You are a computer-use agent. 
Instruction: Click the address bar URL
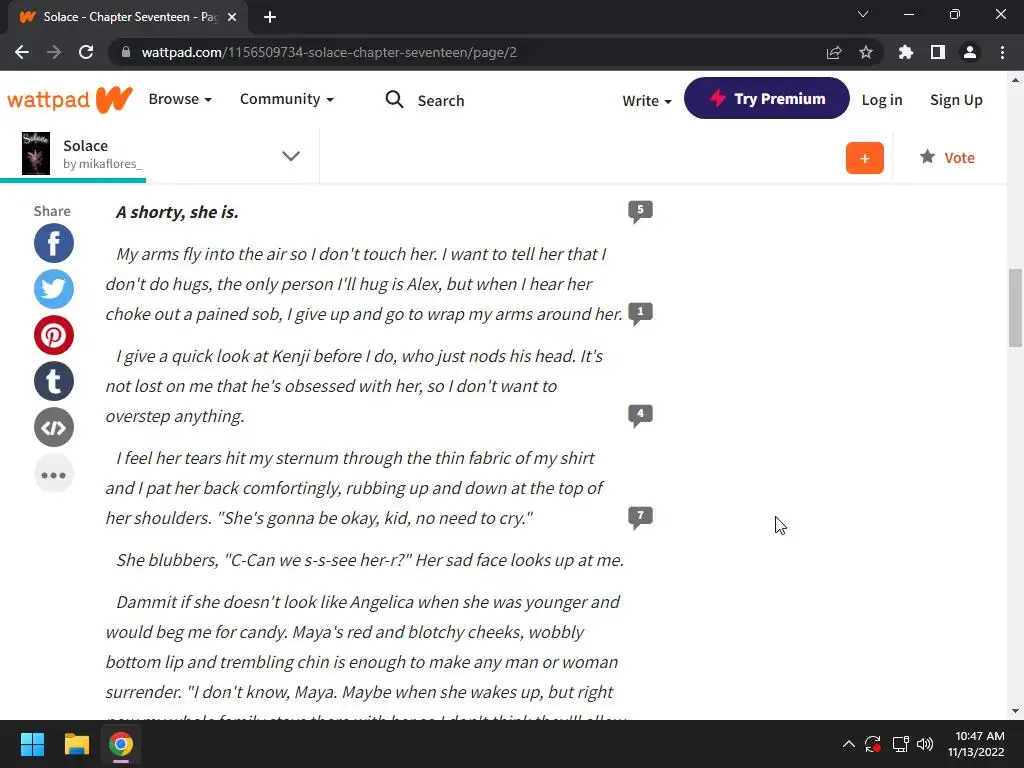[329, 52]
